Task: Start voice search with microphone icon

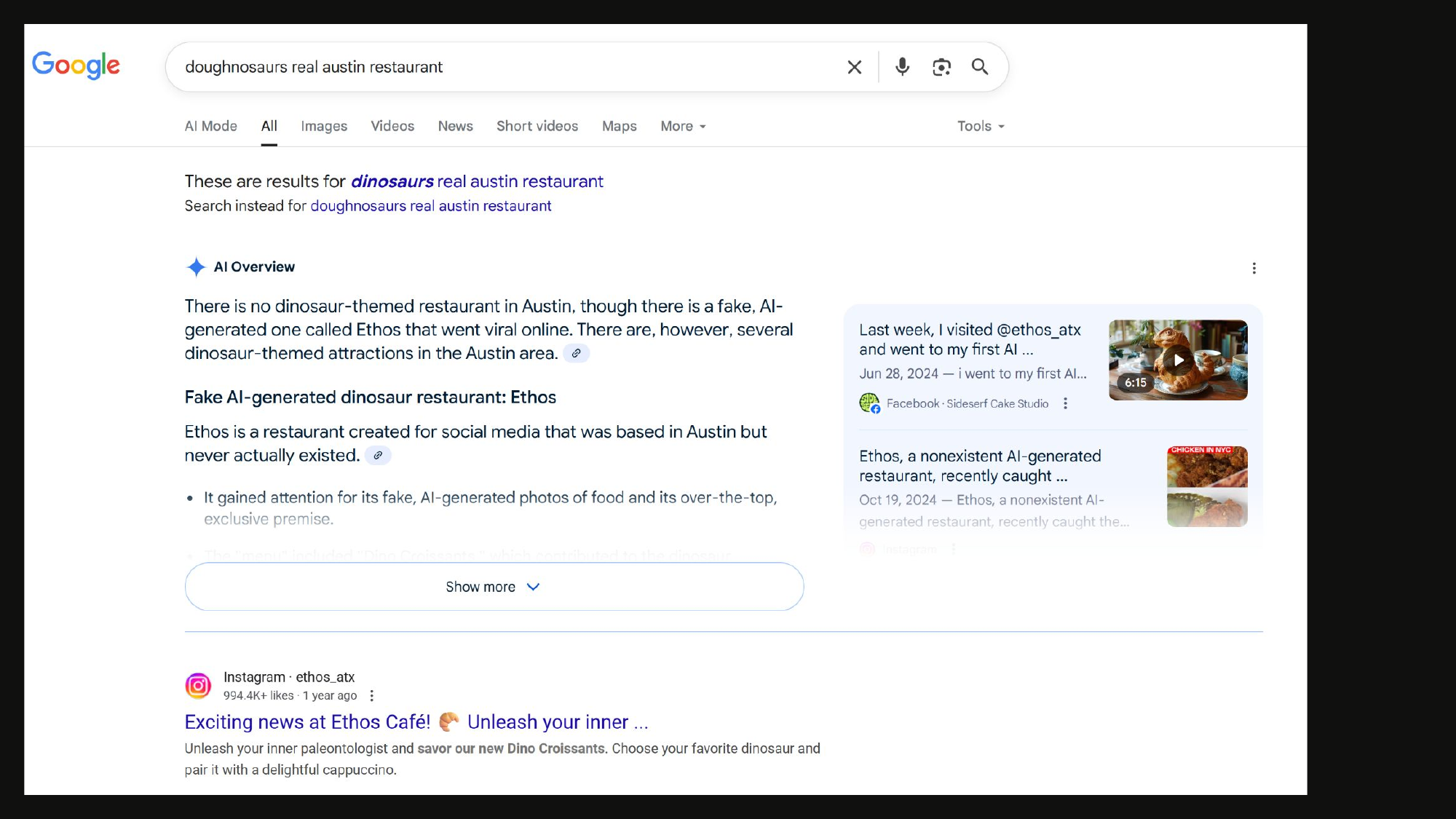Action: coord(902,67)
